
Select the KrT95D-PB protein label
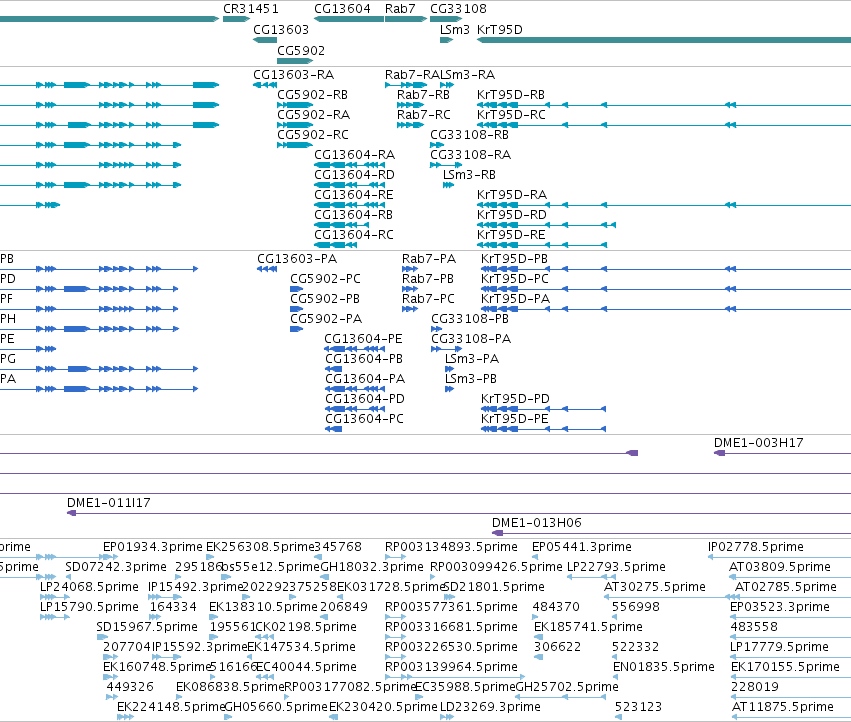pyautogui.click(x=514, y=258)
